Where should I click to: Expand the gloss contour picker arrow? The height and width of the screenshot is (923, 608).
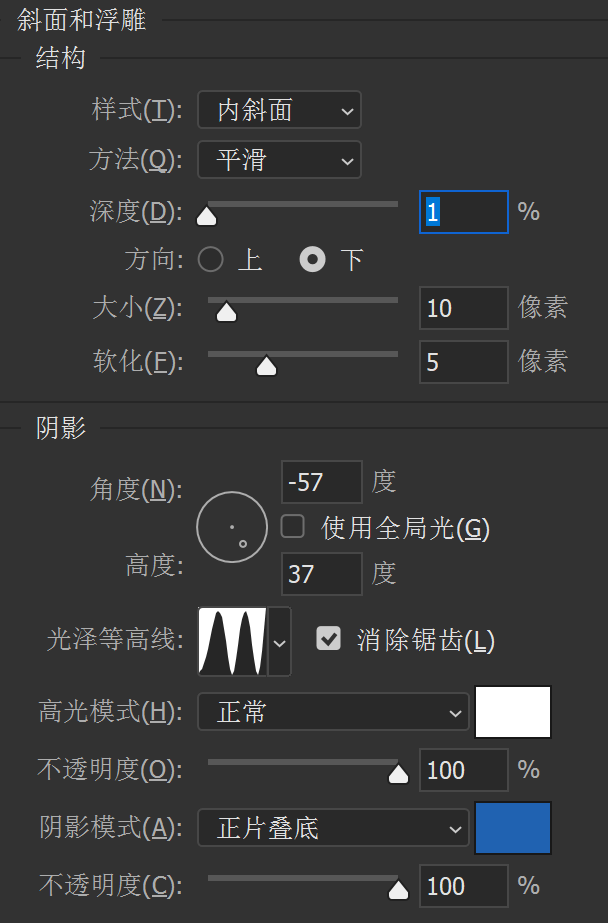(280, 641)
